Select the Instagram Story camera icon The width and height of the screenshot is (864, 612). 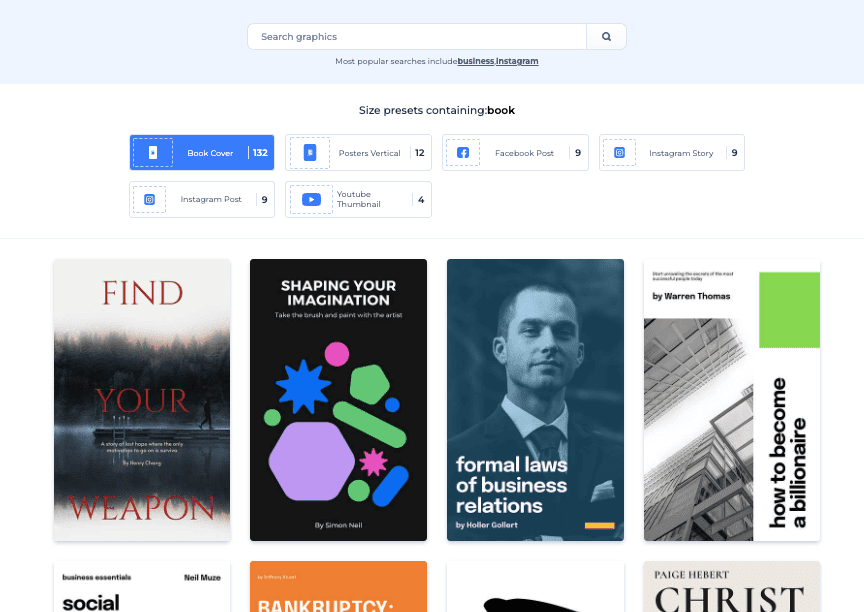tap(619, 152)
